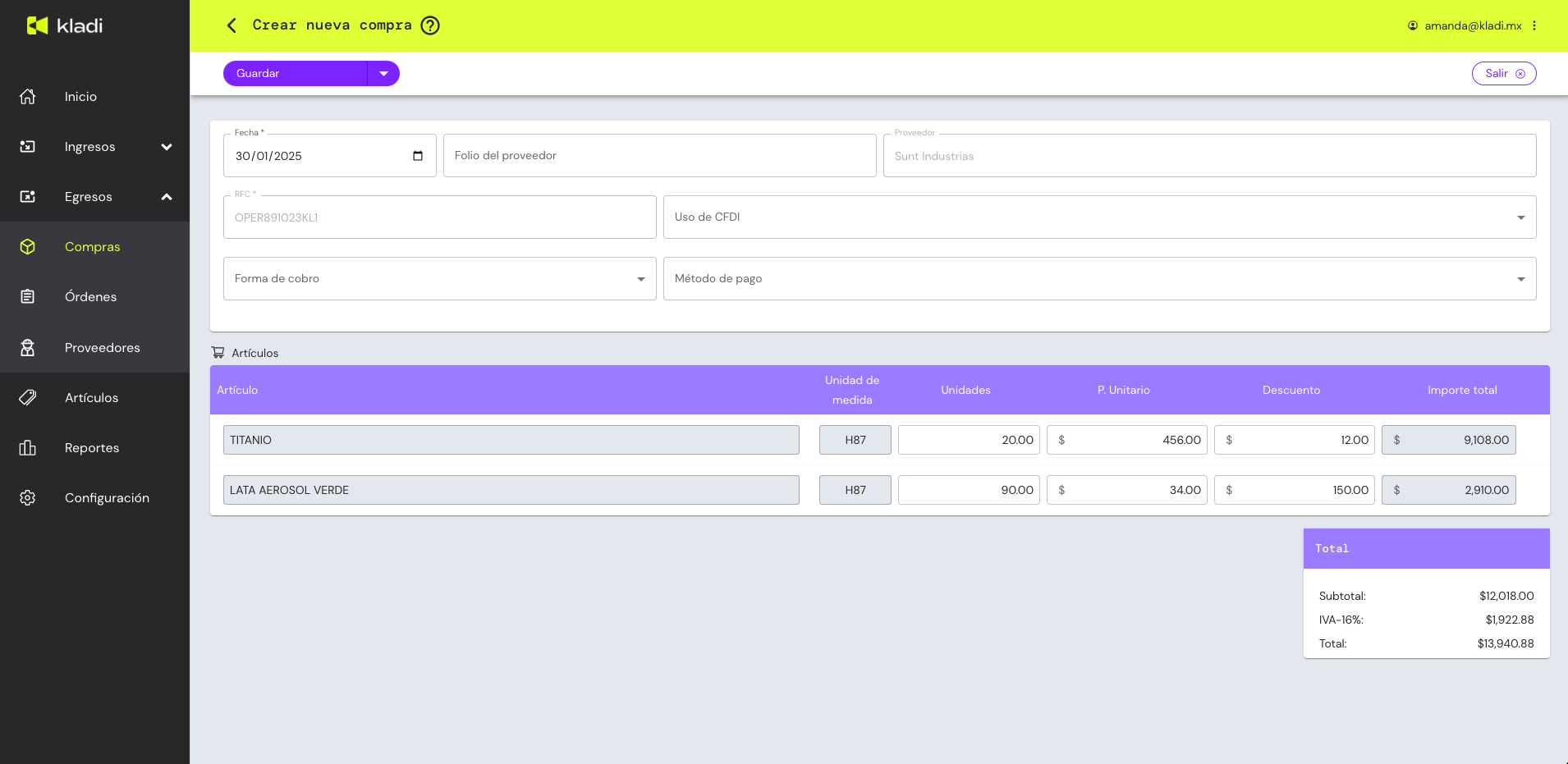Select Compras in the sidebar
This screenshot has height=764, width=1568.
[x=94, y=247]
